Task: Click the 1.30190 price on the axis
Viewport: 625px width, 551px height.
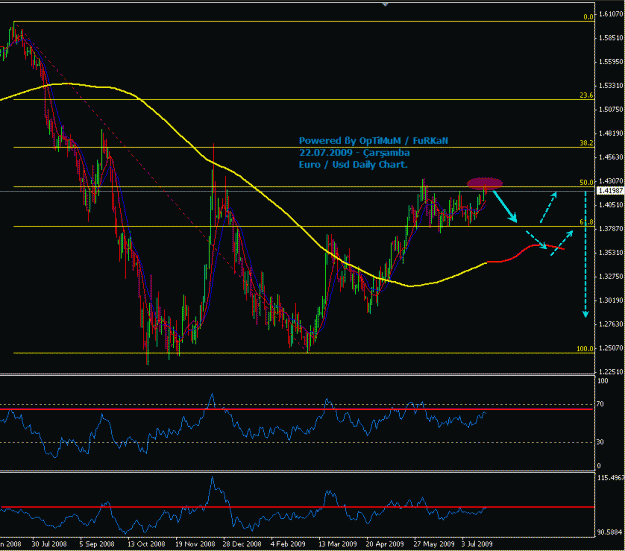Action: click(x=611, y=300)
